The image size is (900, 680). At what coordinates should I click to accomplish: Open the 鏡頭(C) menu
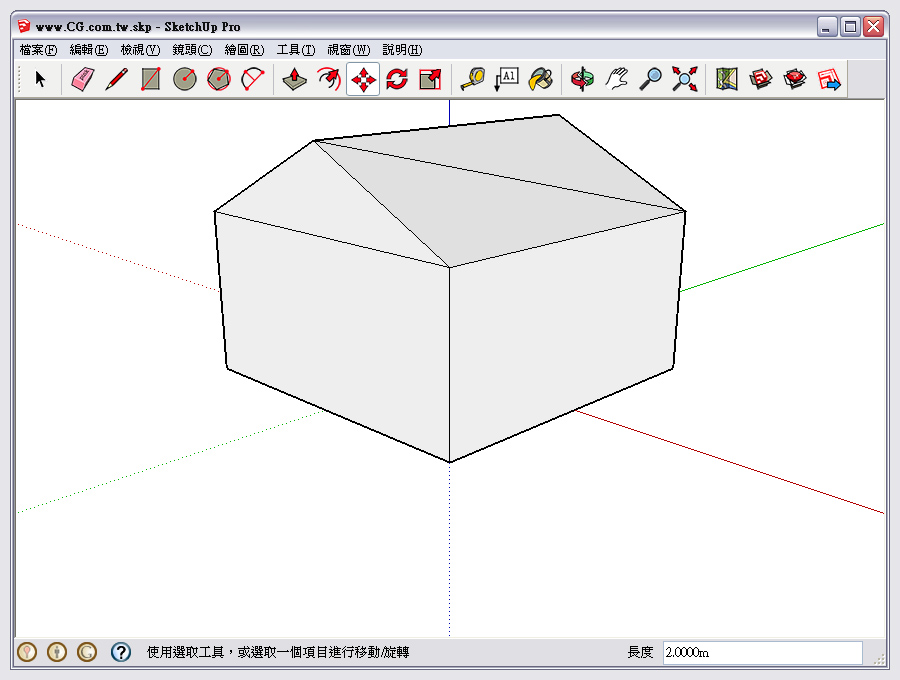click(192, 50)
